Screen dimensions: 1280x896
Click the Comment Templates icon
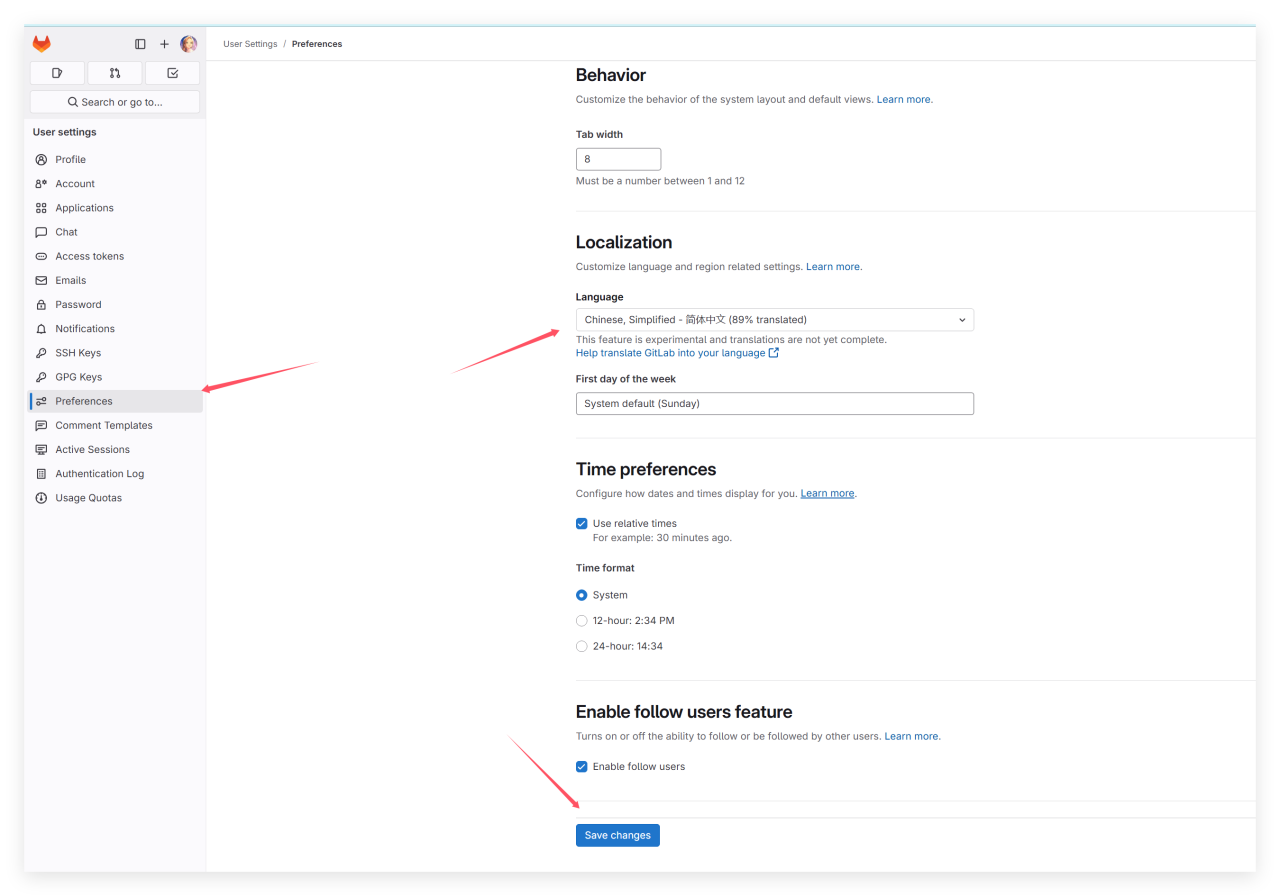pos(41,426)
